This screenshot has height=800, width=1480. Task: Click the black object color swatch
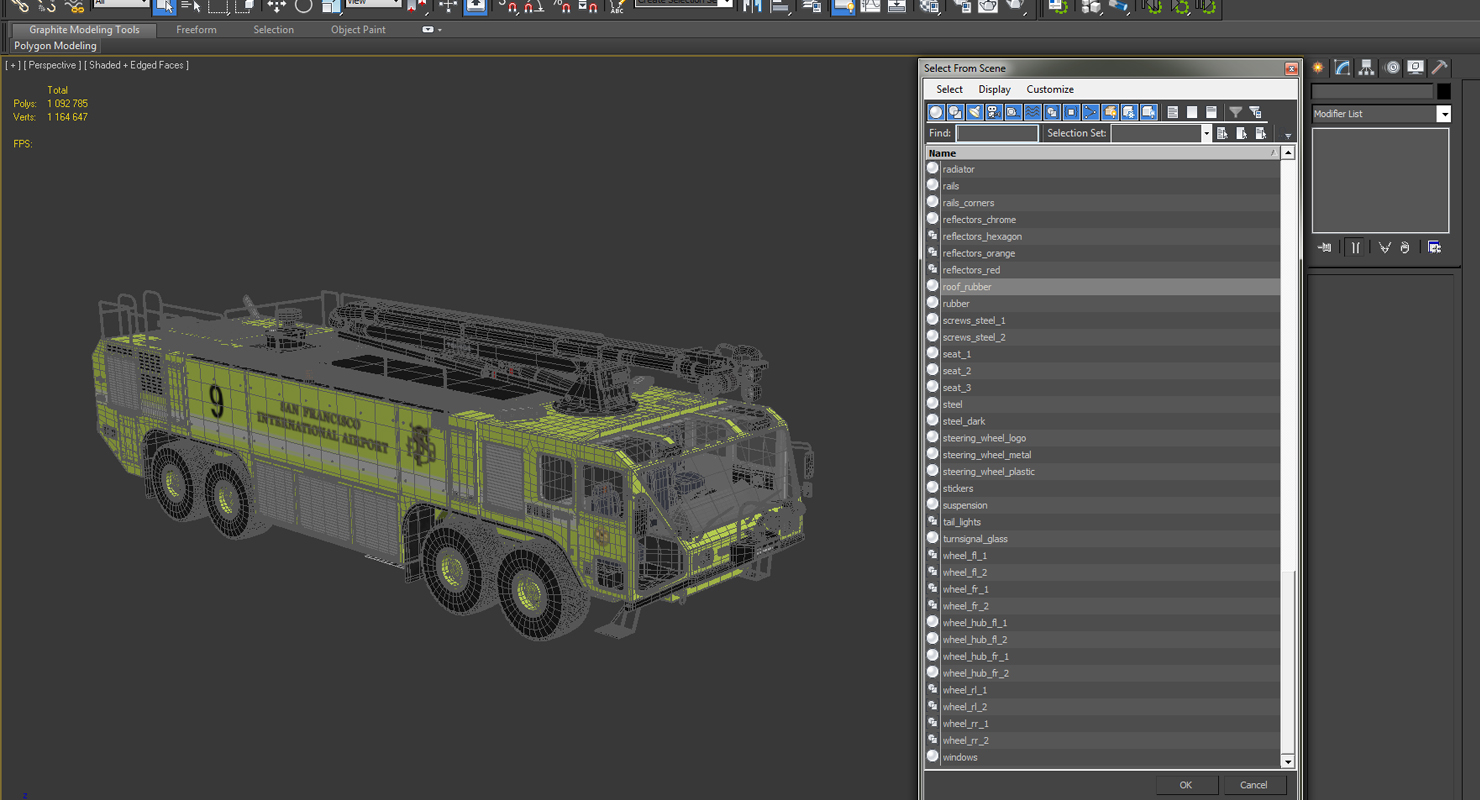1443,91
